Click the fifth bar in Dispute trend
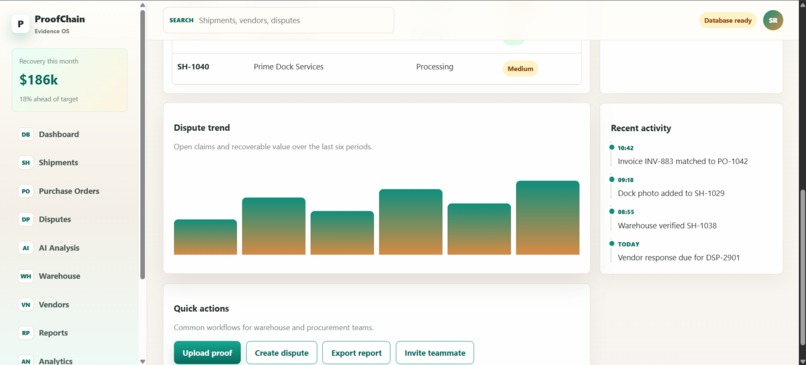The width and height of the screenshot is (806, 365). (479, 229)
